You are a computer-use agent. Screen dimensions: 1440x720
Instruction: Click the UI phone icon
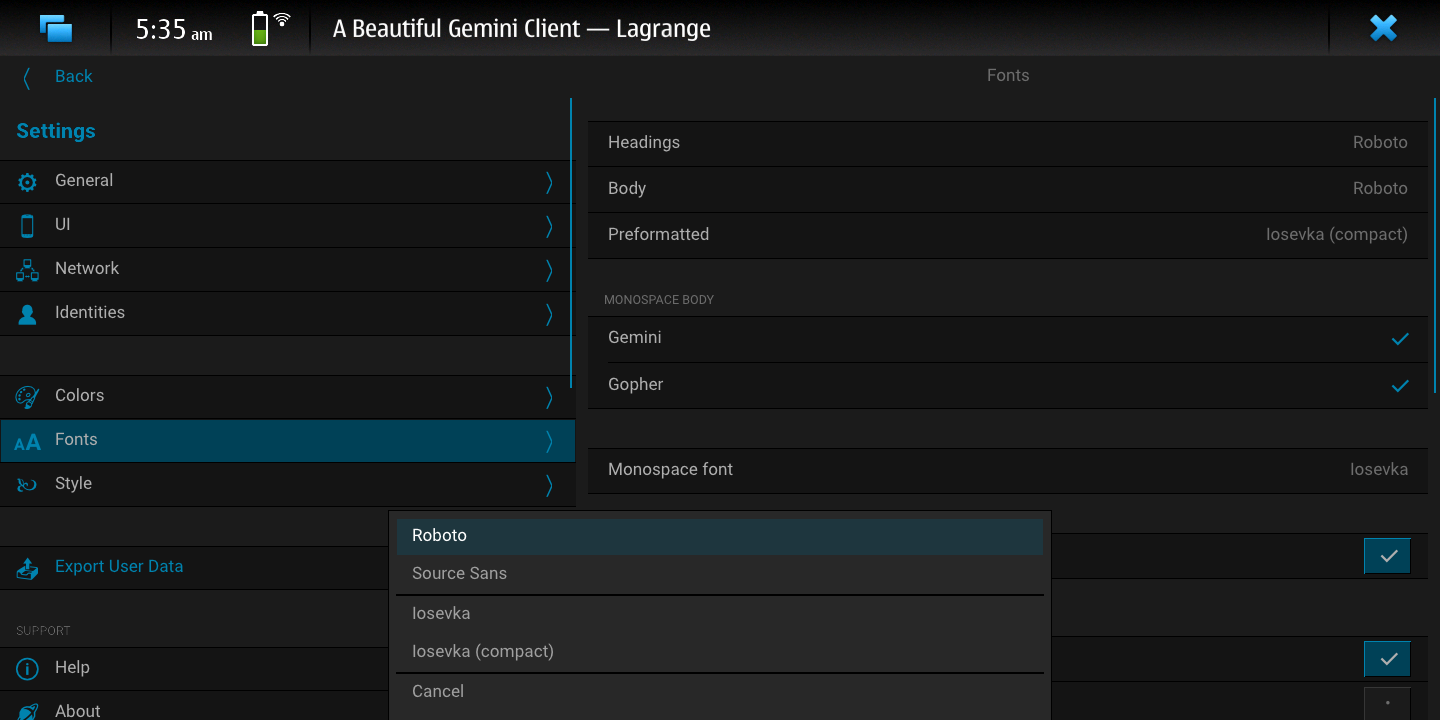click(x=28, y=226)
